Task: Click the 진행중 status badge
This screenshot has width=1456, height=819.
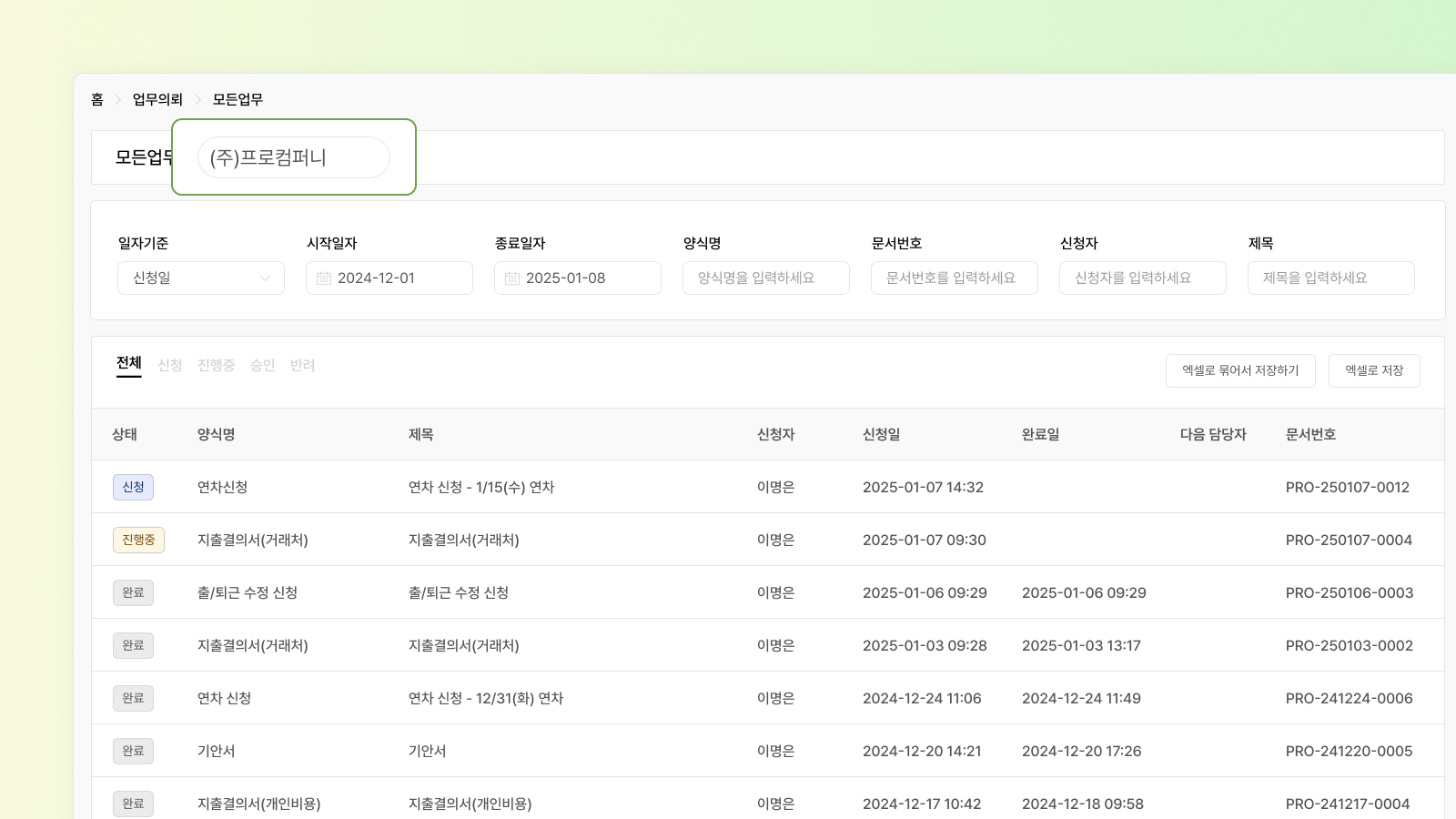Action: coord(138,540)
